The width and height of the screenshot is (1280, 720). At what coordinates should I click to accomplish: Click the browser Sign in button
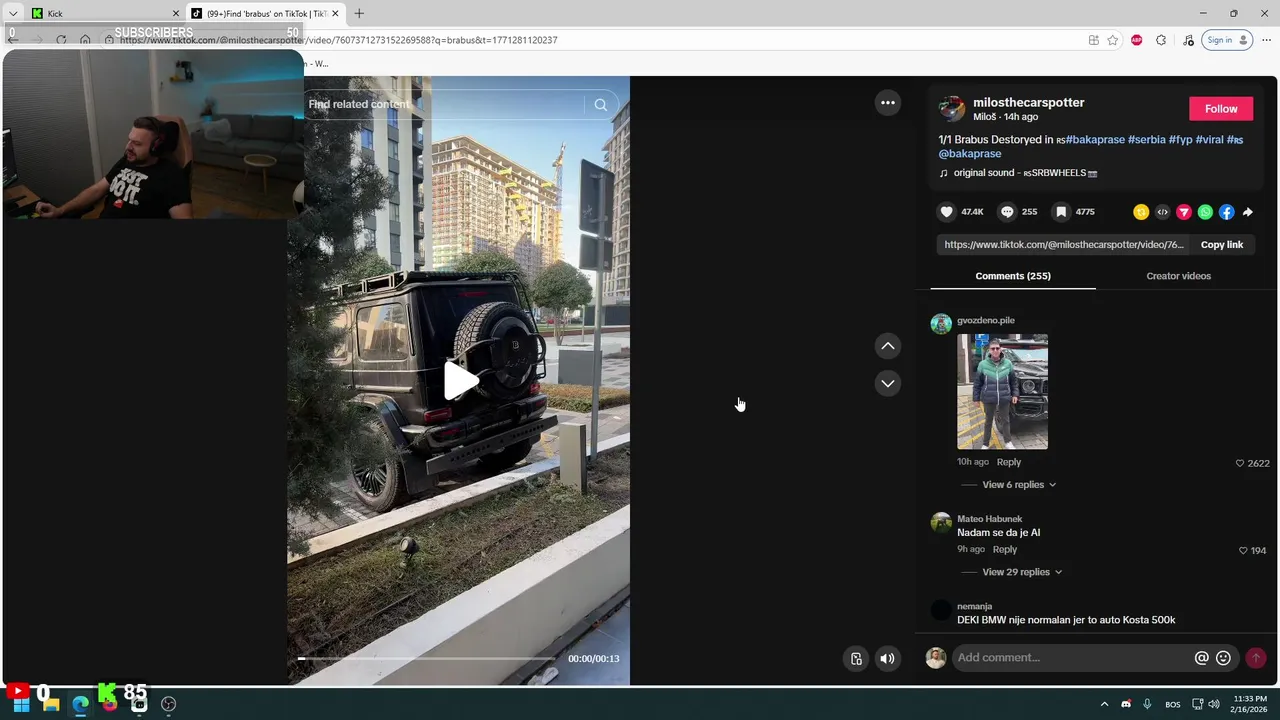click(x=1228, y=40)
